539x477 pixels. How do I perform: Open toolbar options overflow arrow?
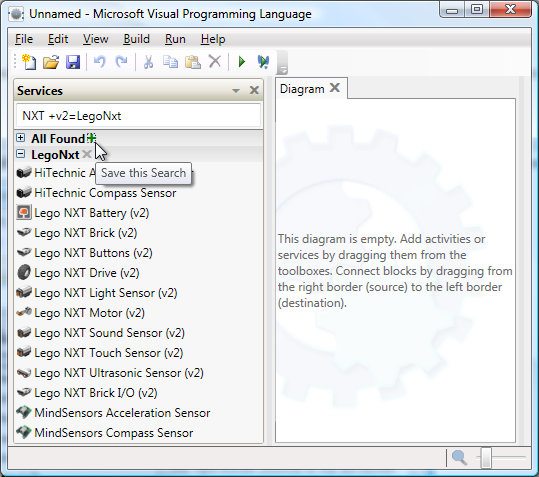pyautogui.click(x=282, y=69)
